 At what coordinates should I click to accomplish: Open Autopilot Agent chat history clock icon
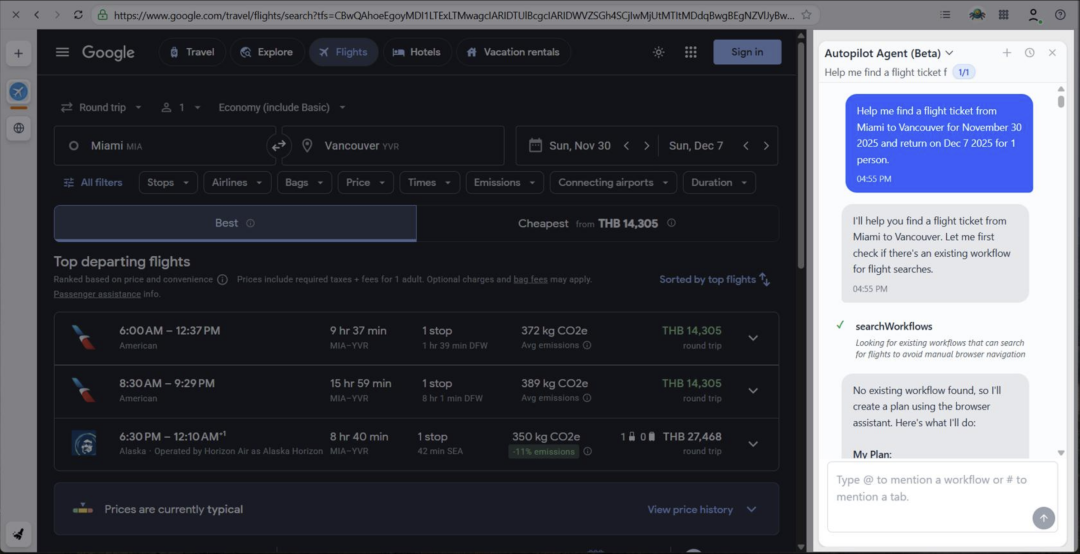pos(1029,52)
